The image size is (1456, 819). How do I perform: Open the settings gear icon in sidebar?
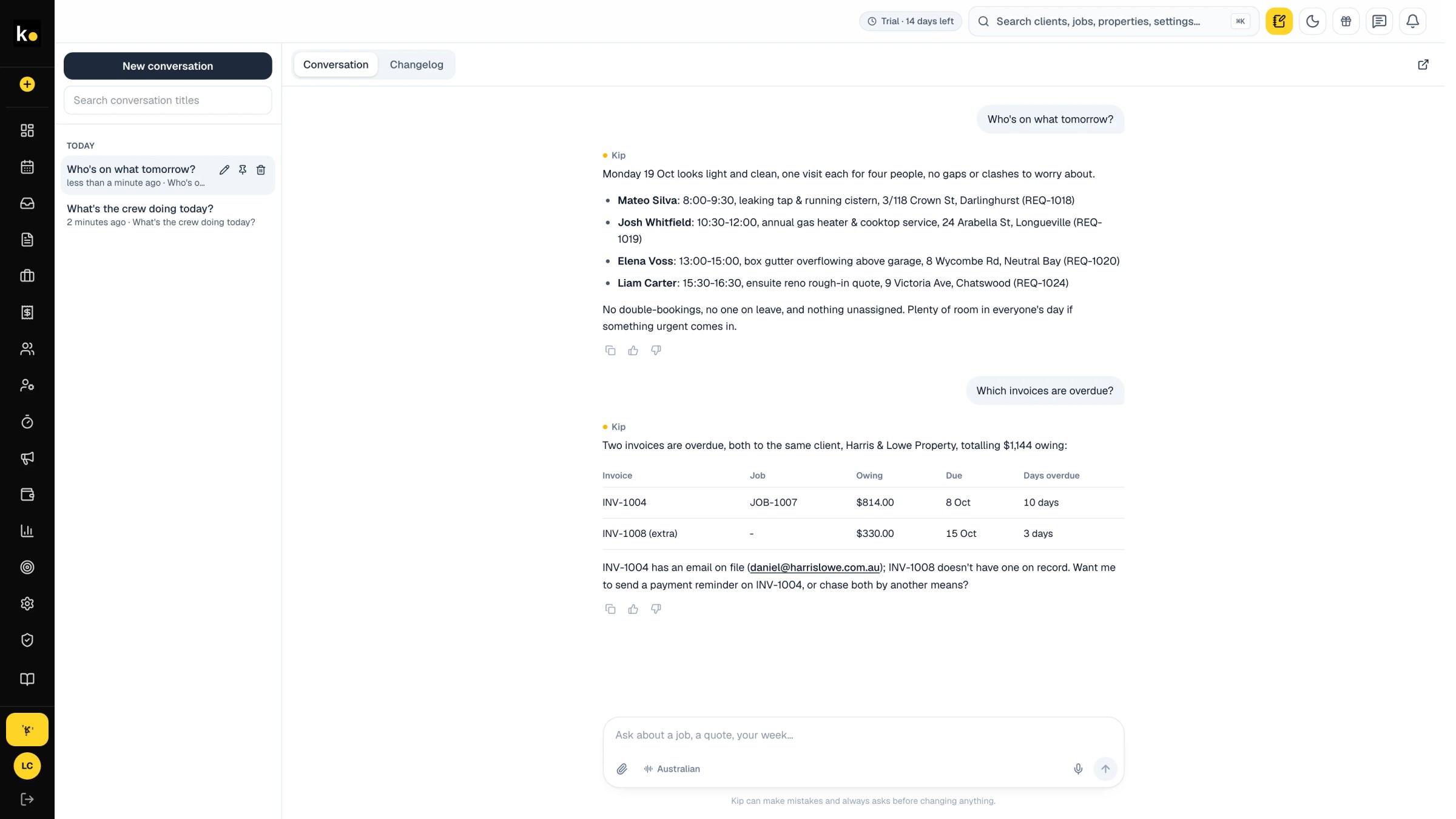[27, 604]
